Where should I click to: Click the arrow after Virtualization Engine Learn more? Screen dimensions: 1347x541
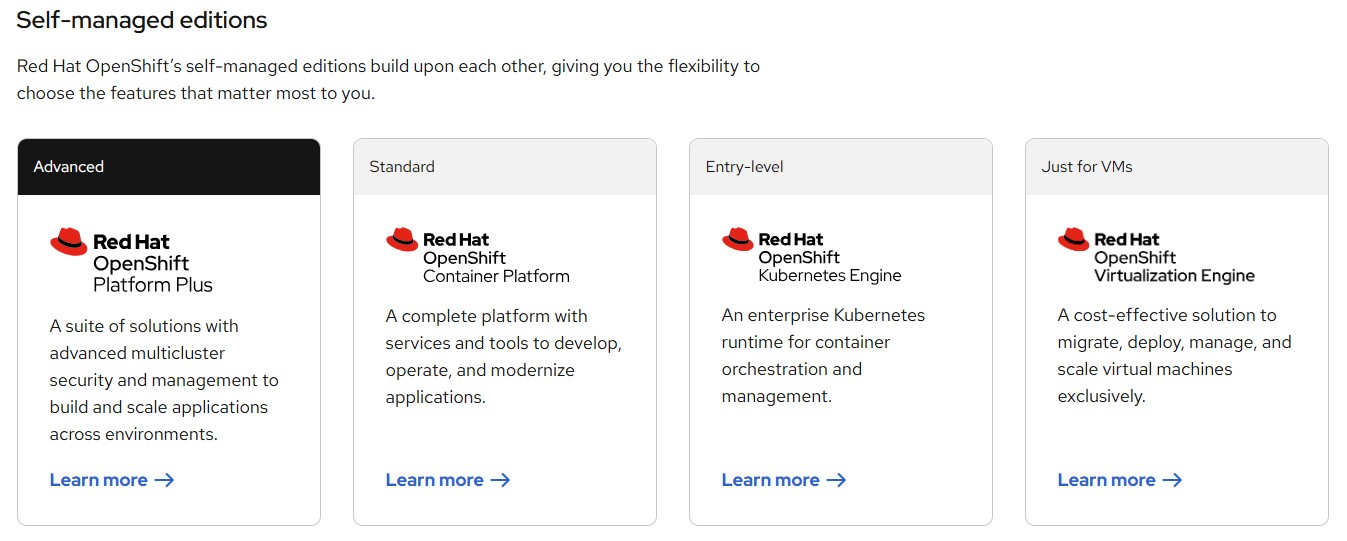(1173, 480)
